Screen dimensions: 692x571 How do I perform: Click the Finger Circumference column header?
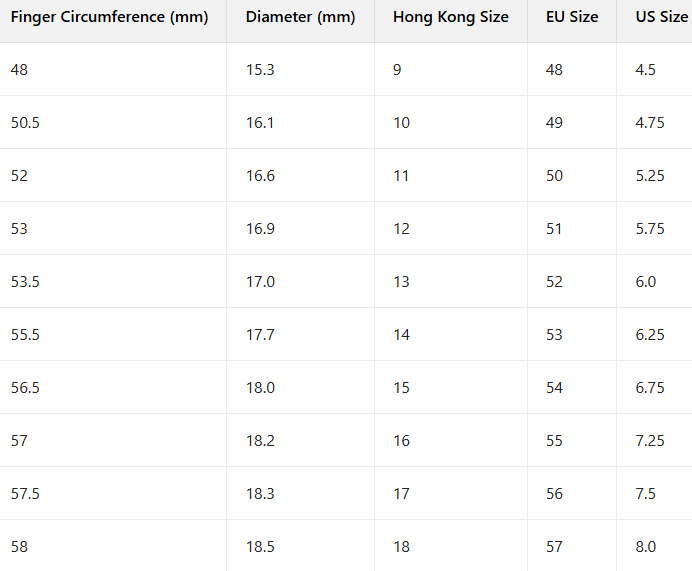pyautogui.click(x=109, y=17)
